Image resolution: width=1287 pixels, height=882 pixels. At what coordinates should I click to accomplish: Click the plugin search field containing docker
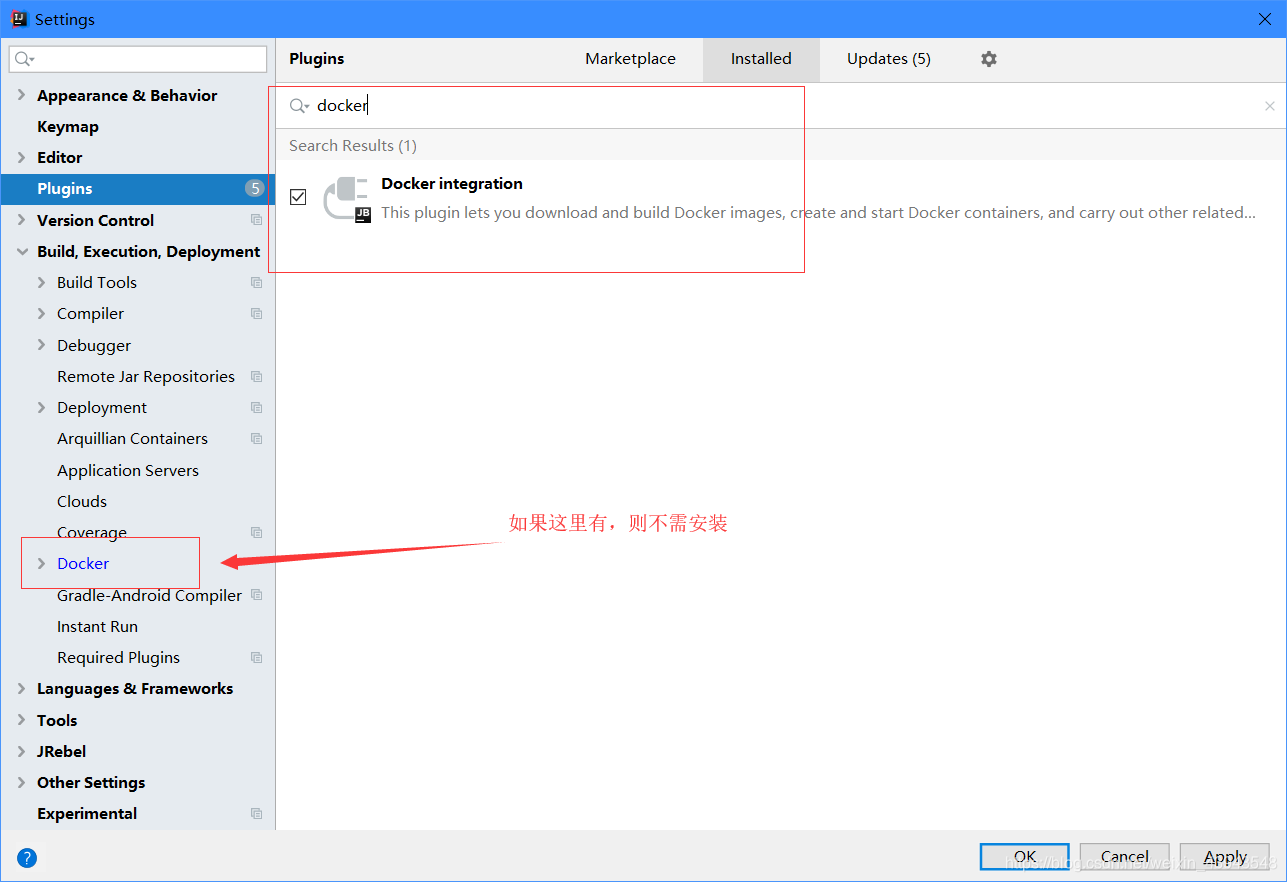(x=780, y=106)
